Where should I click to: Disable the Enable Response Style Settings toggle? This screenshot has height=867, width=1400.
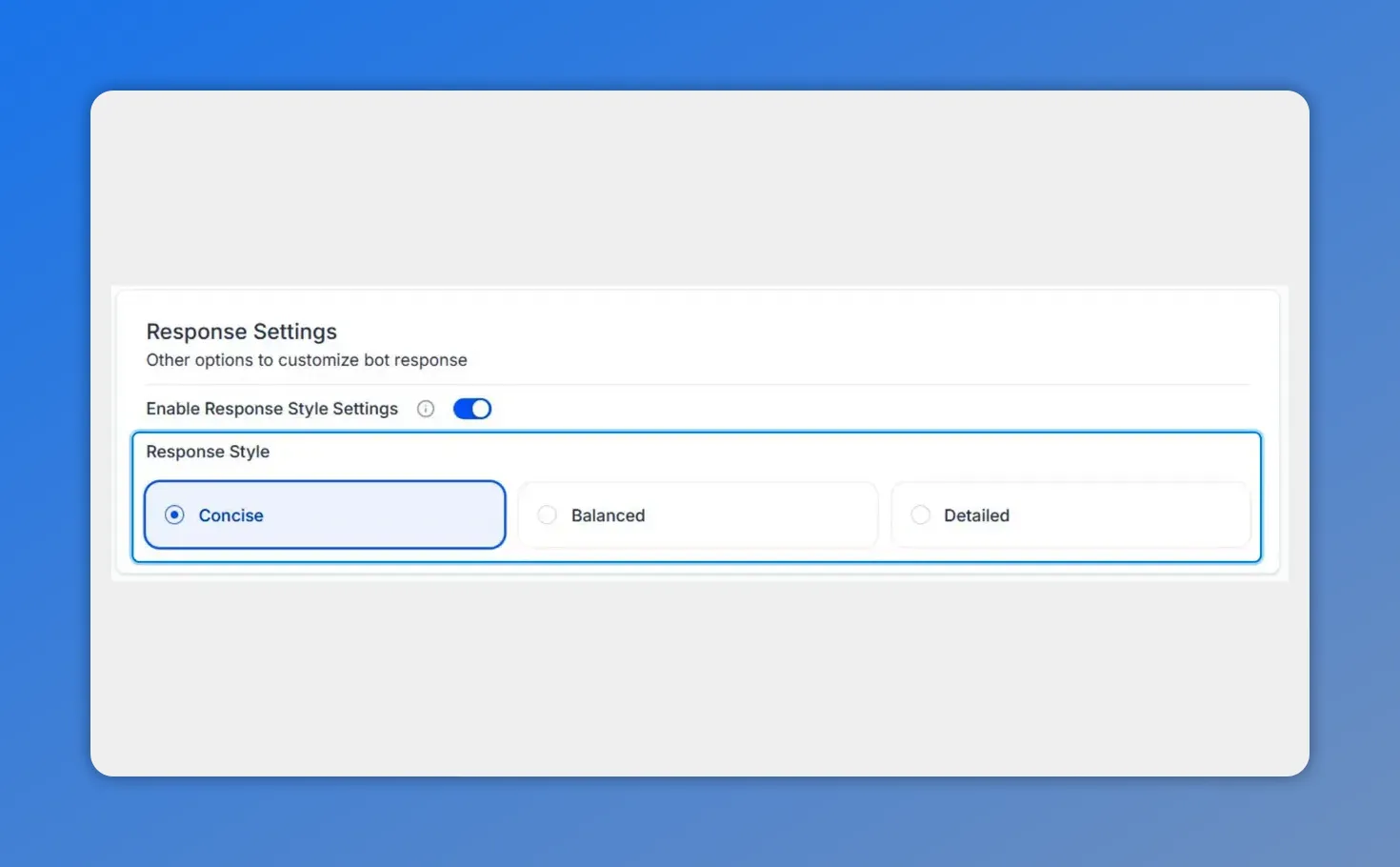click(x=471, y=408)
